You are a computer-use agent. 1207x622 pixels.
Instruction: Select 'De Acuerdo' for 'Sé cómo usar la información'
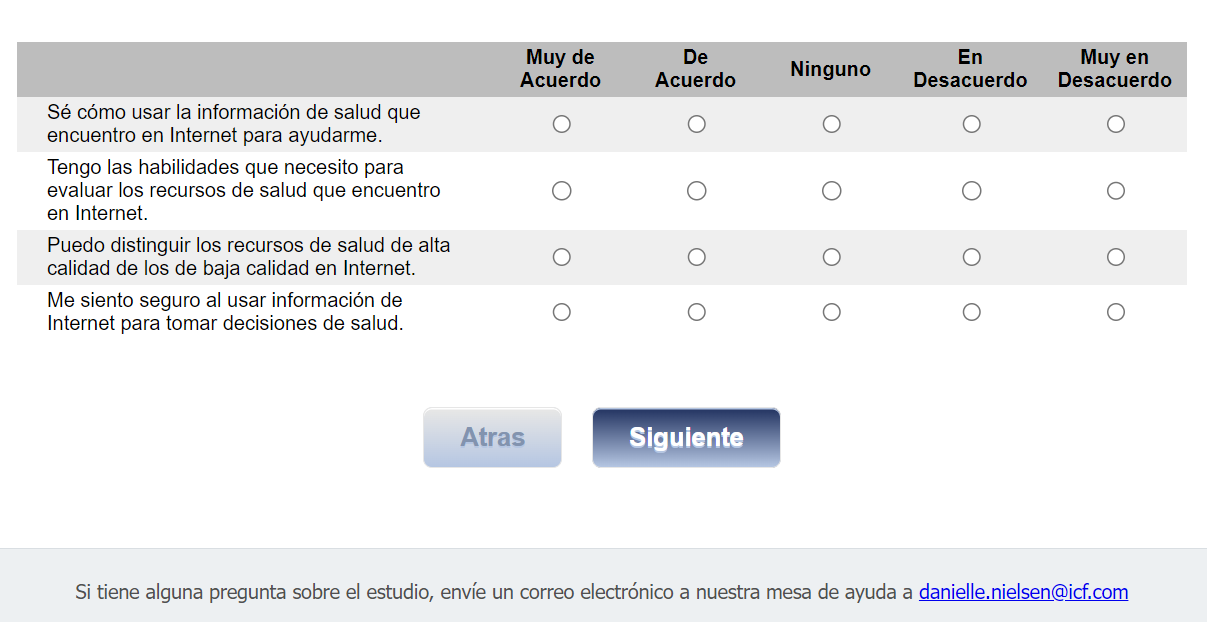coord(697,124)
